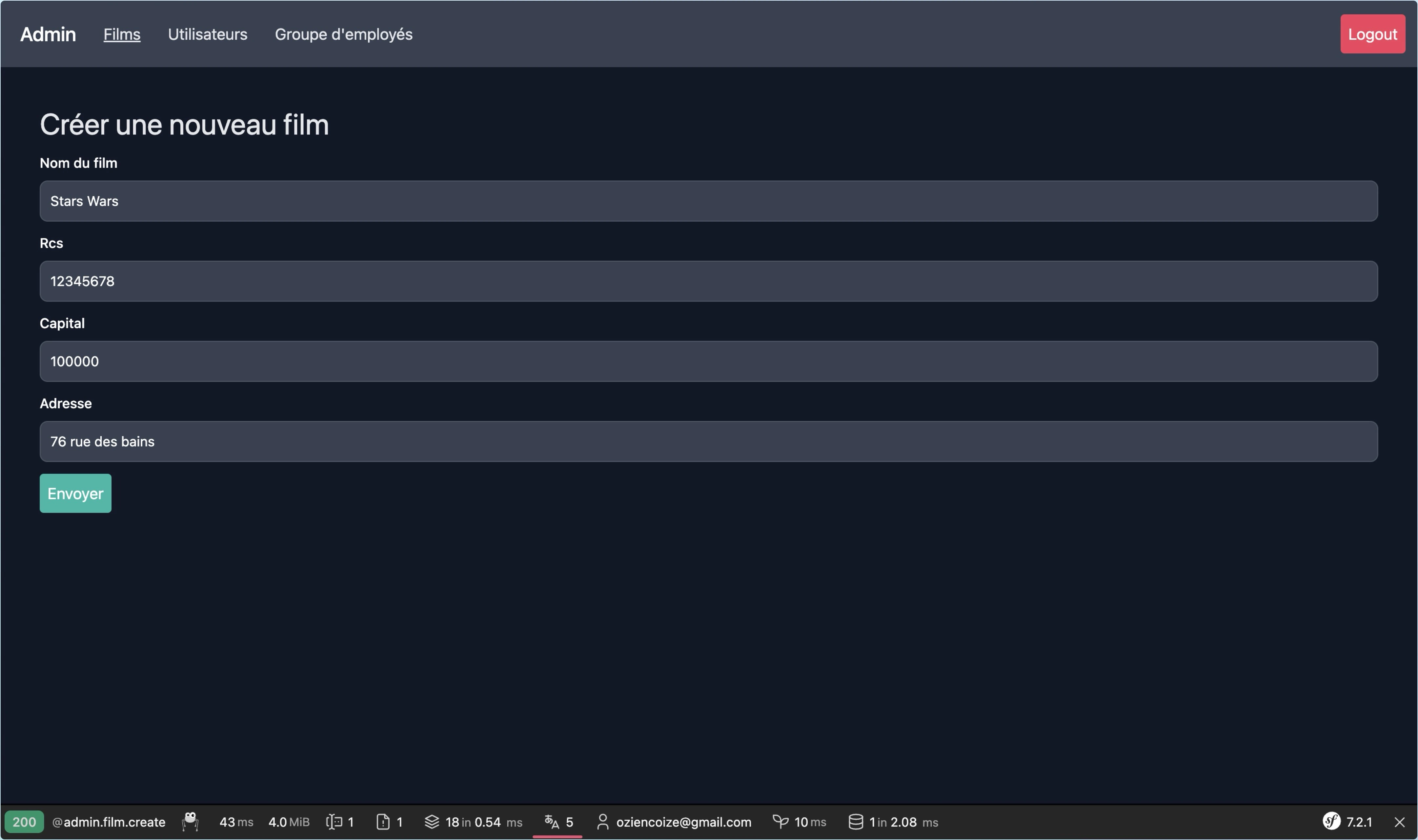Viewport: 1418px width, 840px height.
Task: Click the database icon showing 1 query
Action: coord(856,822)
